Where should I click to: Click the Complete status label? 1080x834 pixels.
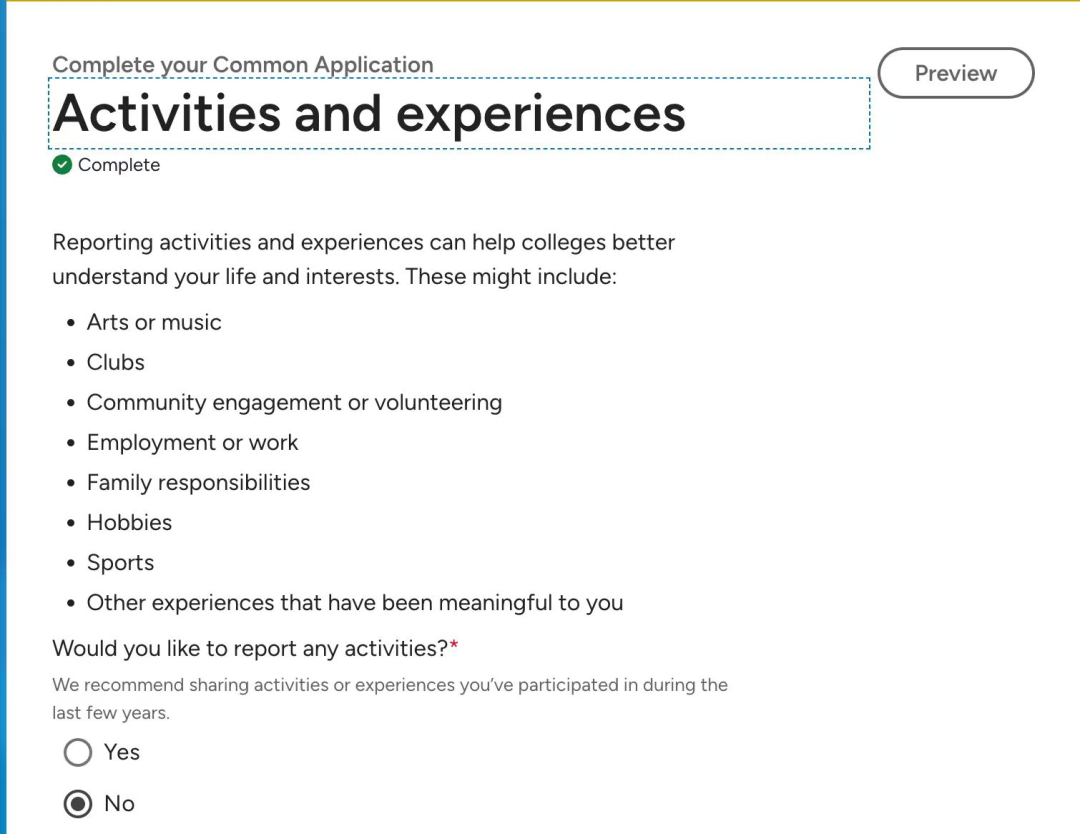click(118, 165)
